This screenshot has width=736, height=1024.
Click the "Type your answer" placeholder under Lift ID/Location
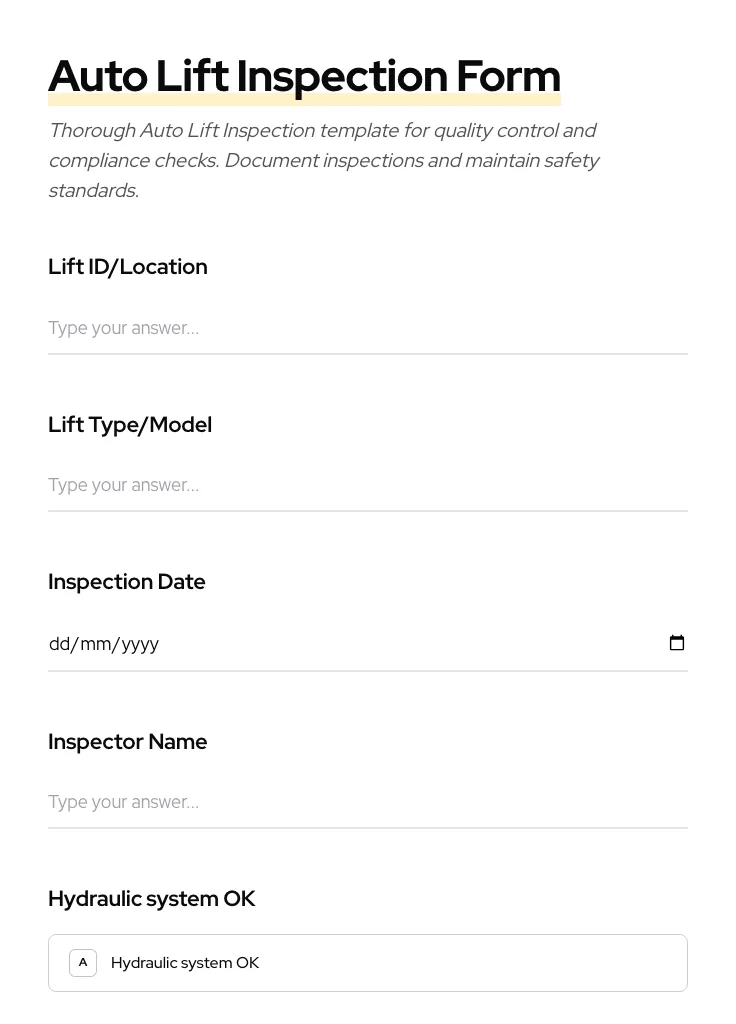(x=123, y=328)
